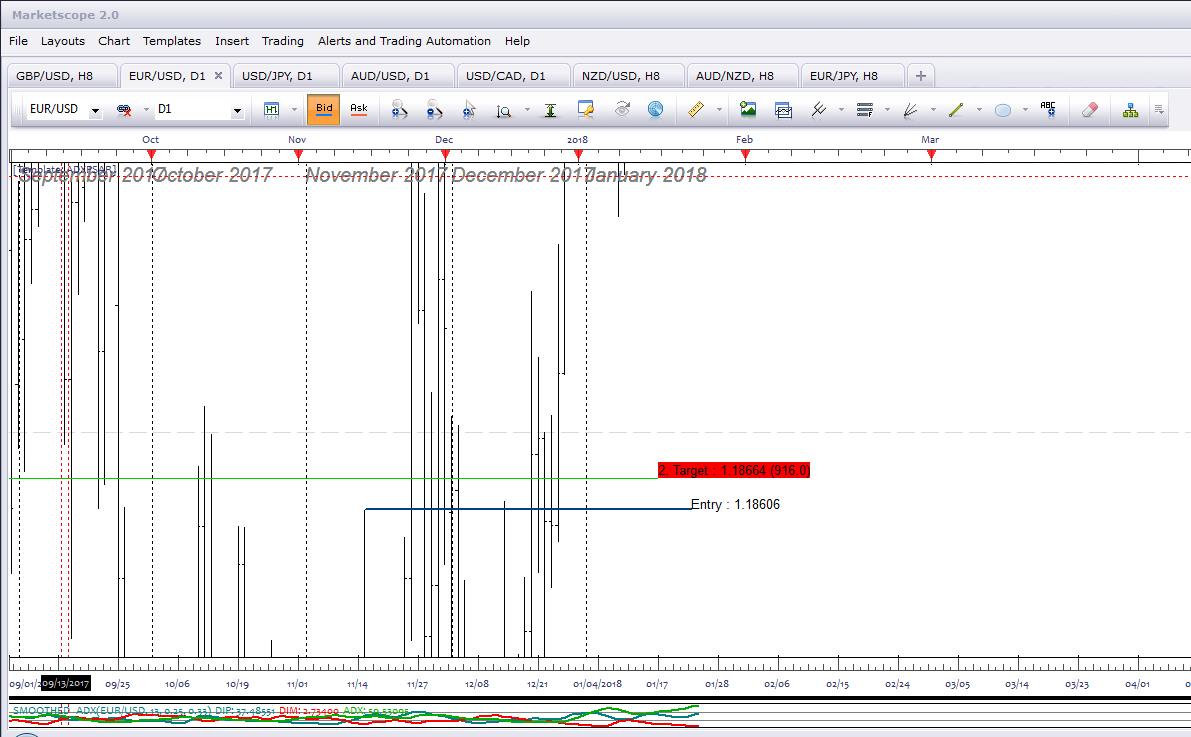This screenshot has height=737, width=1191.
Task: Click the highlighted 09/13/2017 date label
Action: [x=65, y=683]
